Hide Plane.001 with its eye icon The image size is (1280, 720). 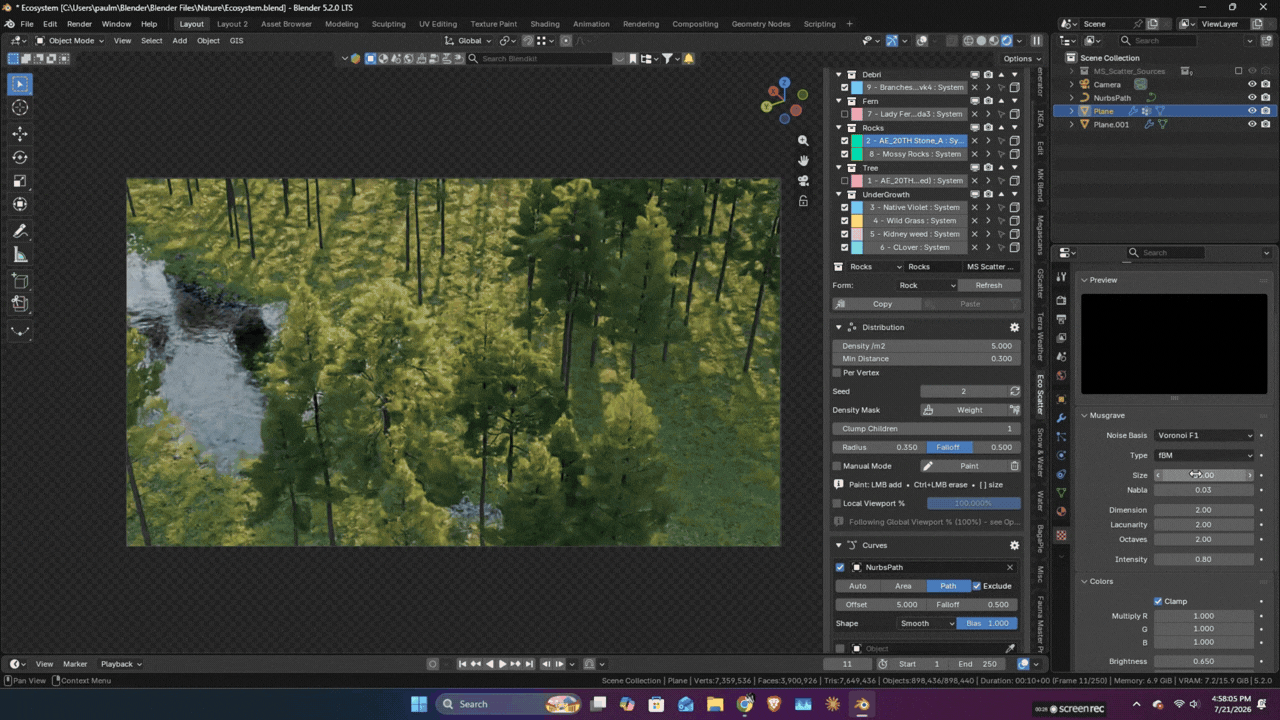[x=1251, y=125]
